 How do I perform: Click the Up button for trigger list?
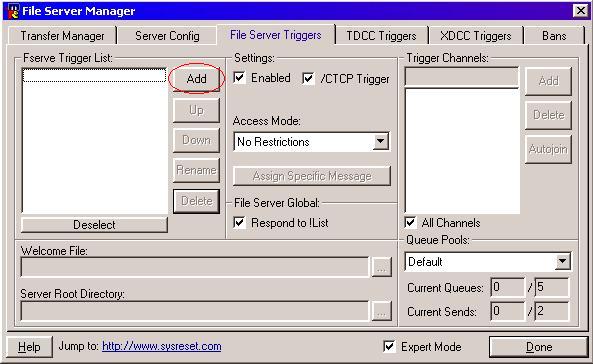196,110
